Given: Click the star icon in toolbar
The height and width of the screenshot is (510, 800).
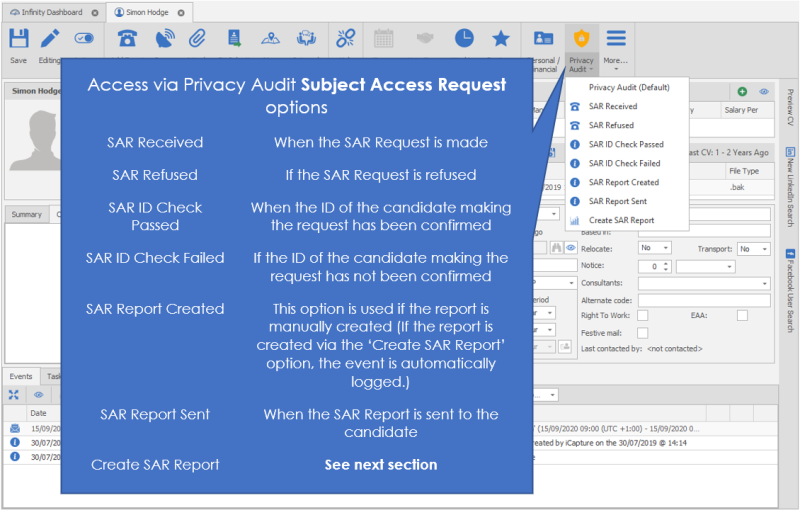Looking at the screenshot, I should pyautogui.click(x=500, y=39).
